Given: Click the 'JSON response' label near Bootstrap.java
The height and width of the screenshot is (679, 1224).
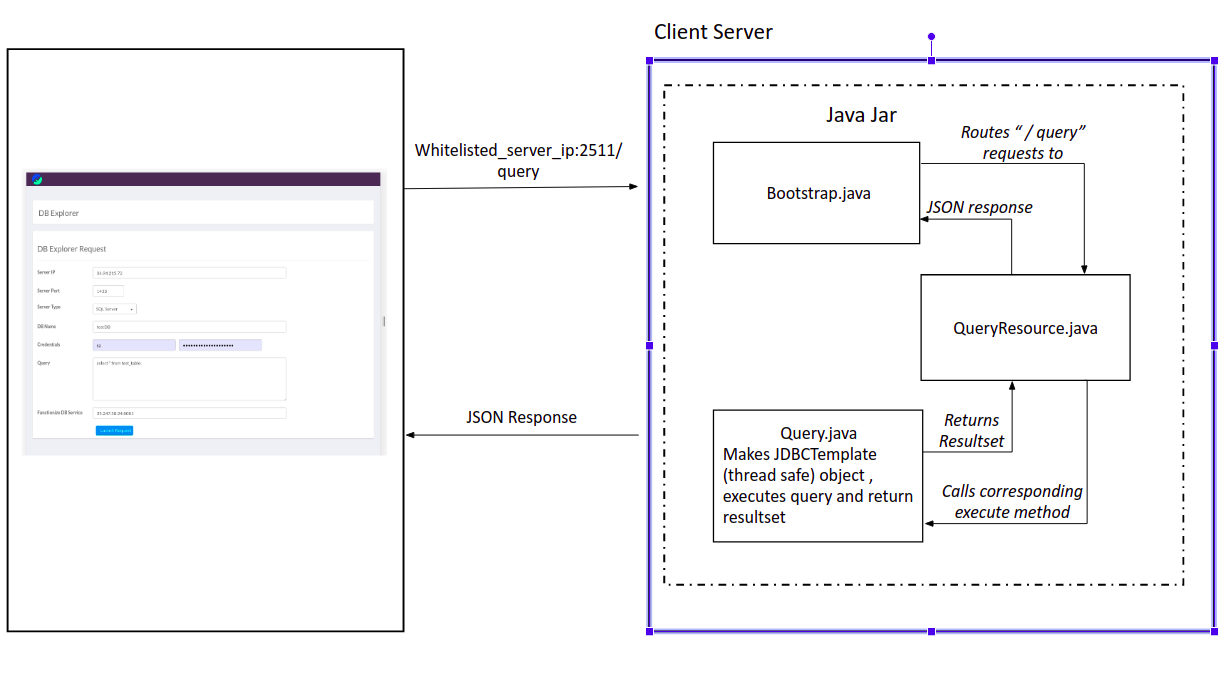Looking at the screenshot, I should tap(979, 208).
